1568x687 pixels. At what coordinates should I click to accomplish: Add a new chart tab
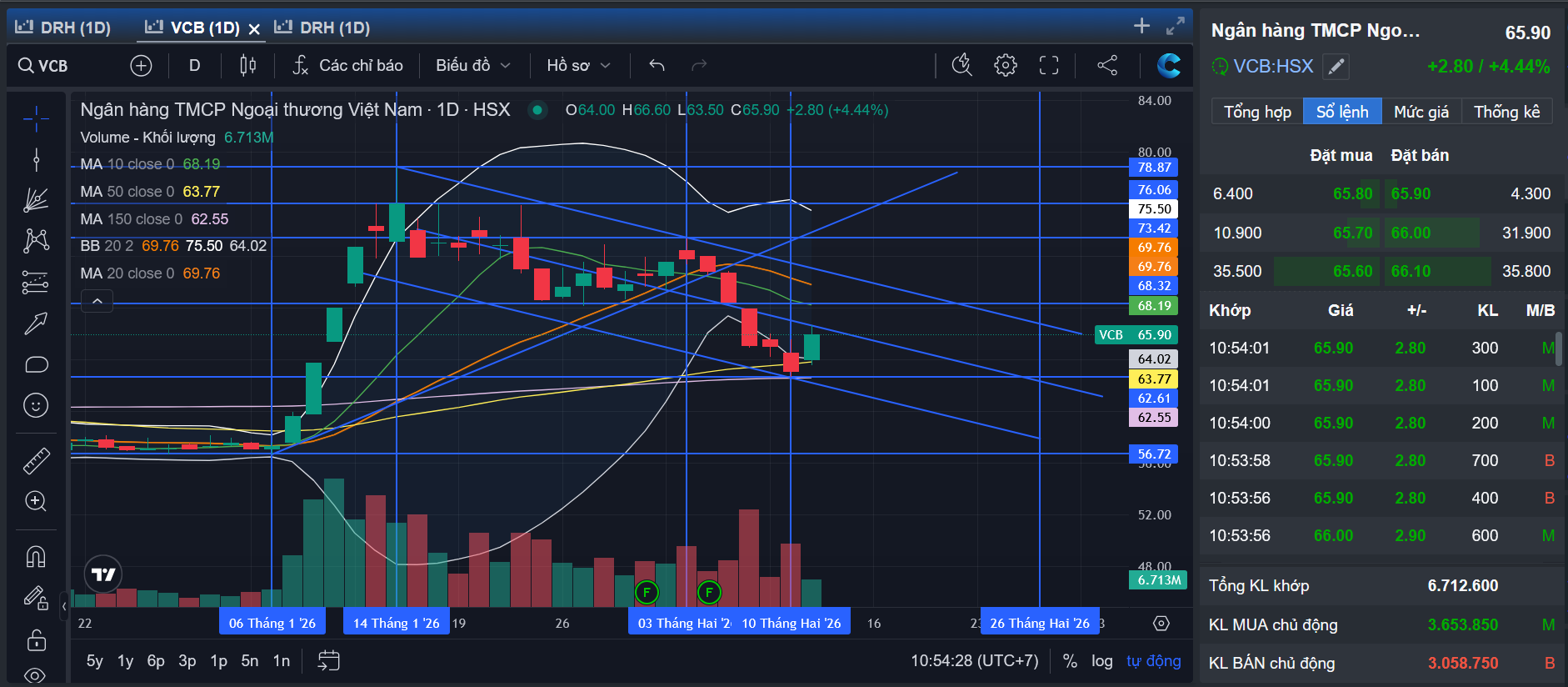click(x=1141, y=26)
